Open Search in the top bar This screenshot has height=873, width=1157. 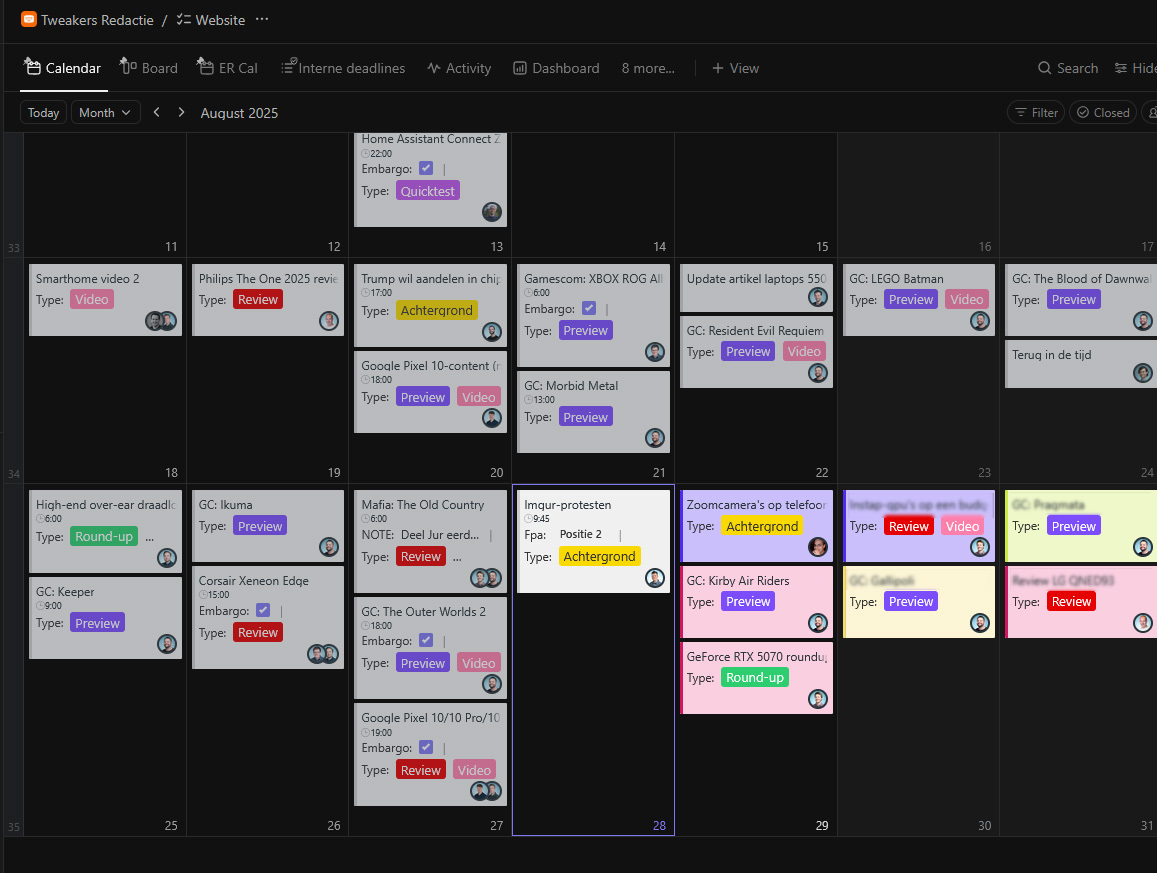1068,68
